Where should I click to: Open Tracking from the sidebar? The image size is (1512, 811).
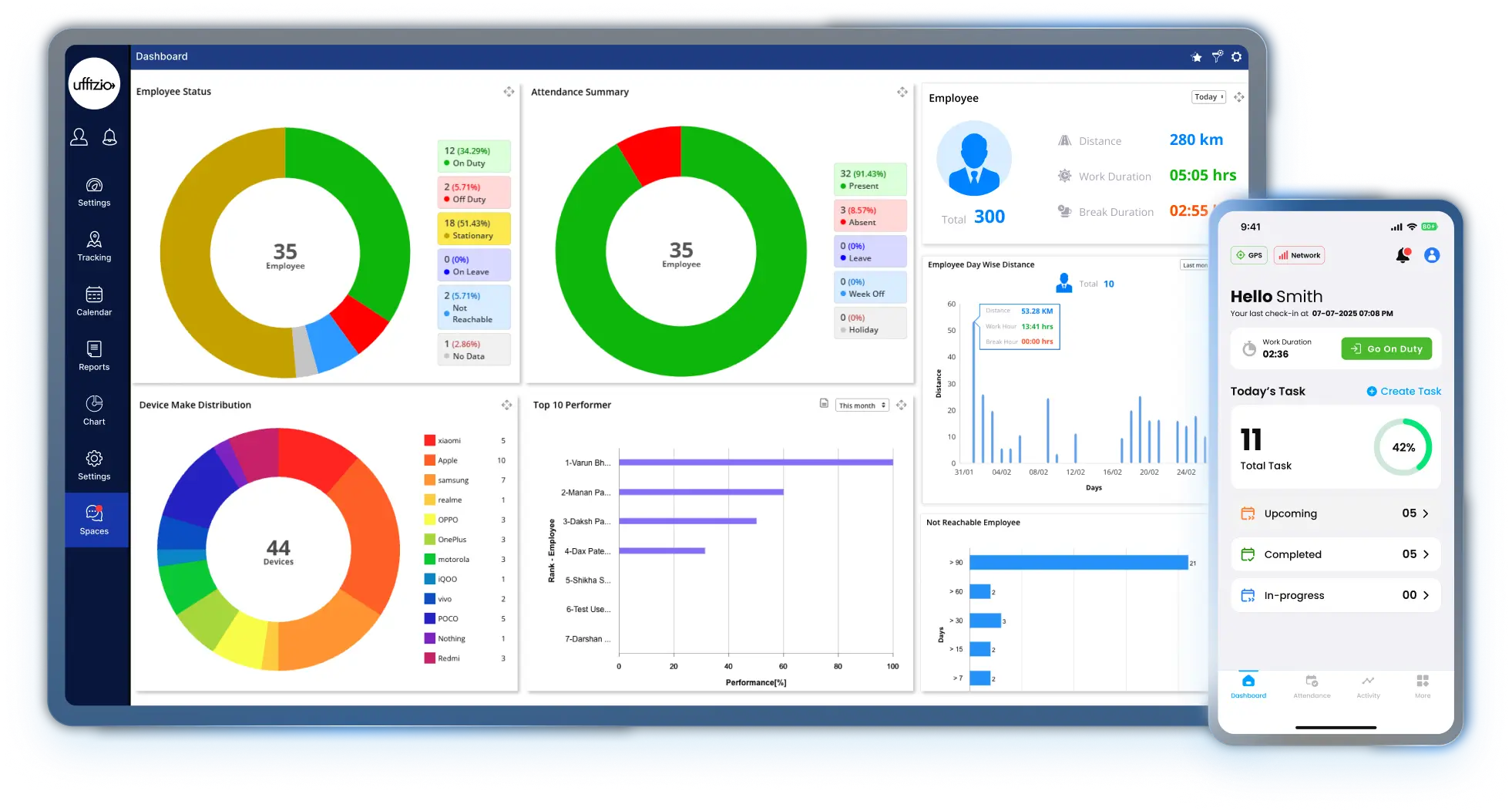click(x=94, y=247)
